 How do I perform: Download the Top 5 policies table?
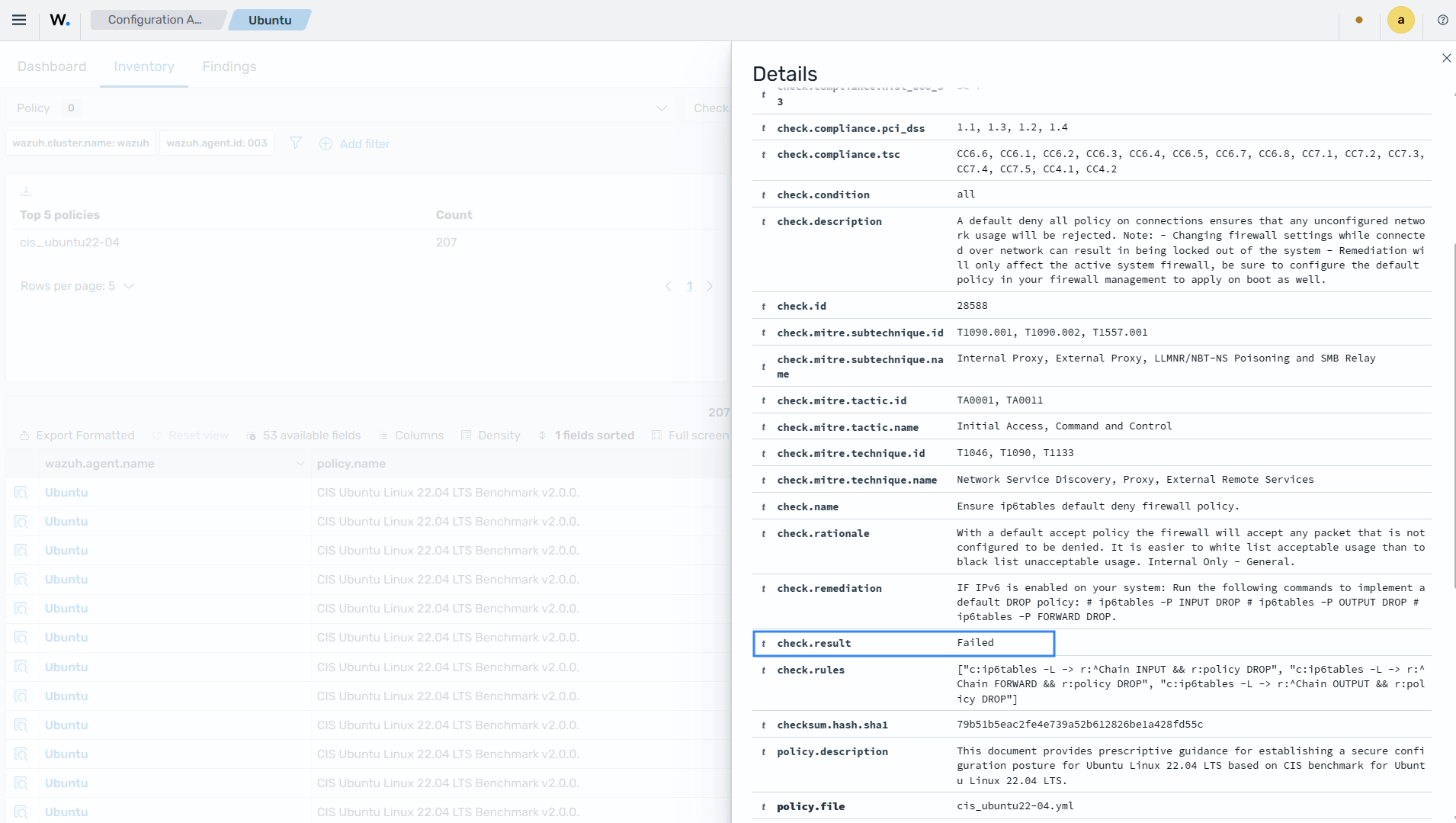[26, 191]
